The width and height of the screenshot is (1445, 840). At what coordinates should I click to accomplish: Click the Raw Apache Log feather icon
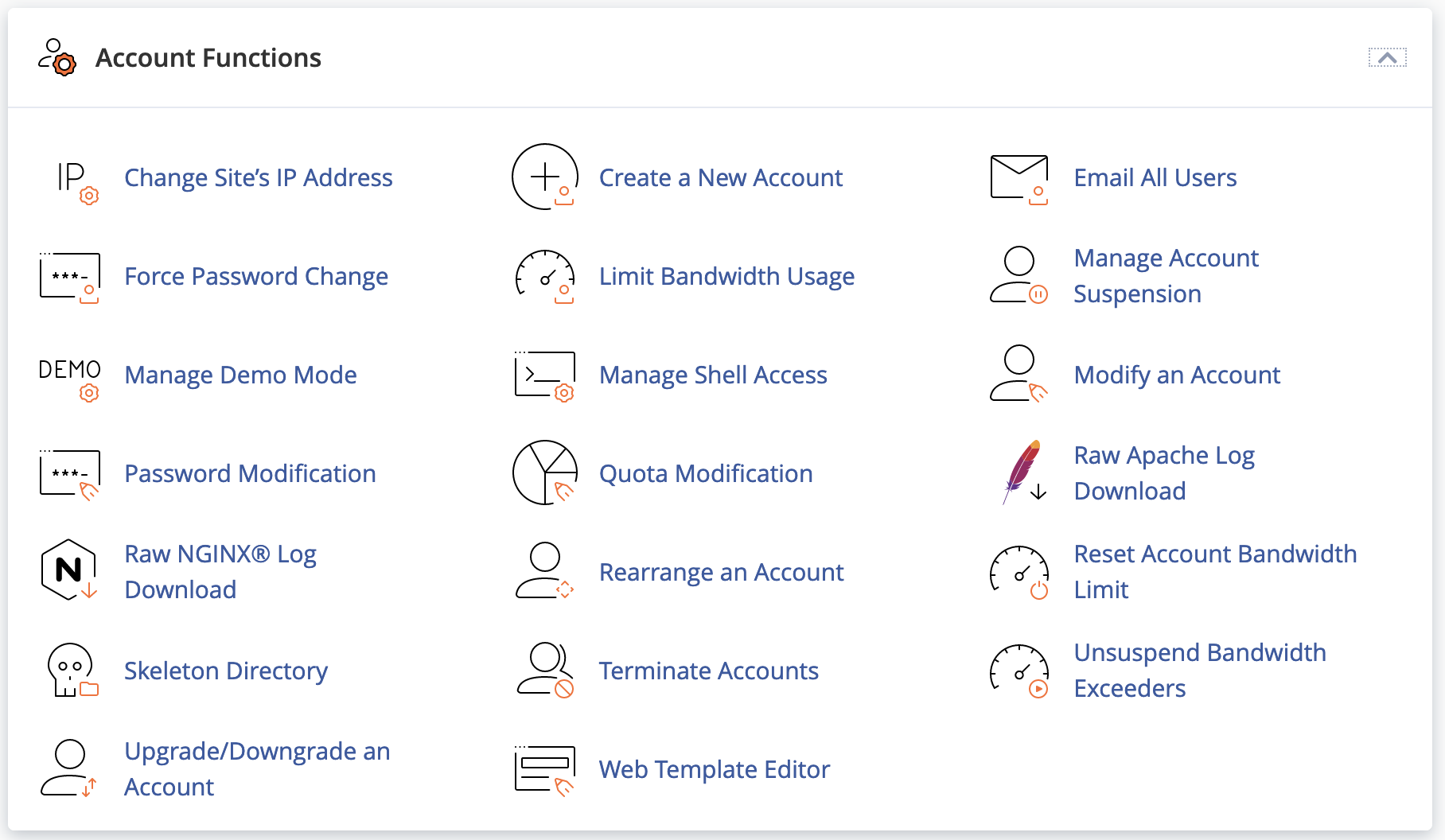pos(1022,472)
